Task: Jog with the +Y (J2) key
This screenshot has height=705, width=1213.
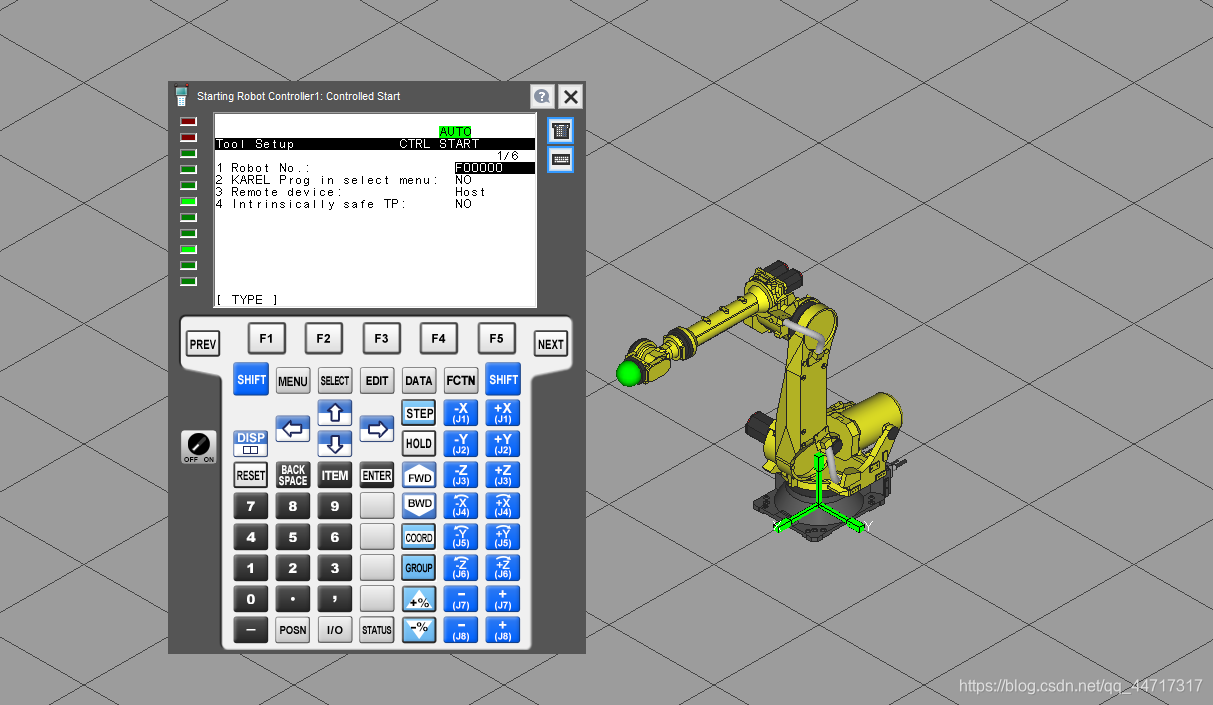Action: pos(503,444)
